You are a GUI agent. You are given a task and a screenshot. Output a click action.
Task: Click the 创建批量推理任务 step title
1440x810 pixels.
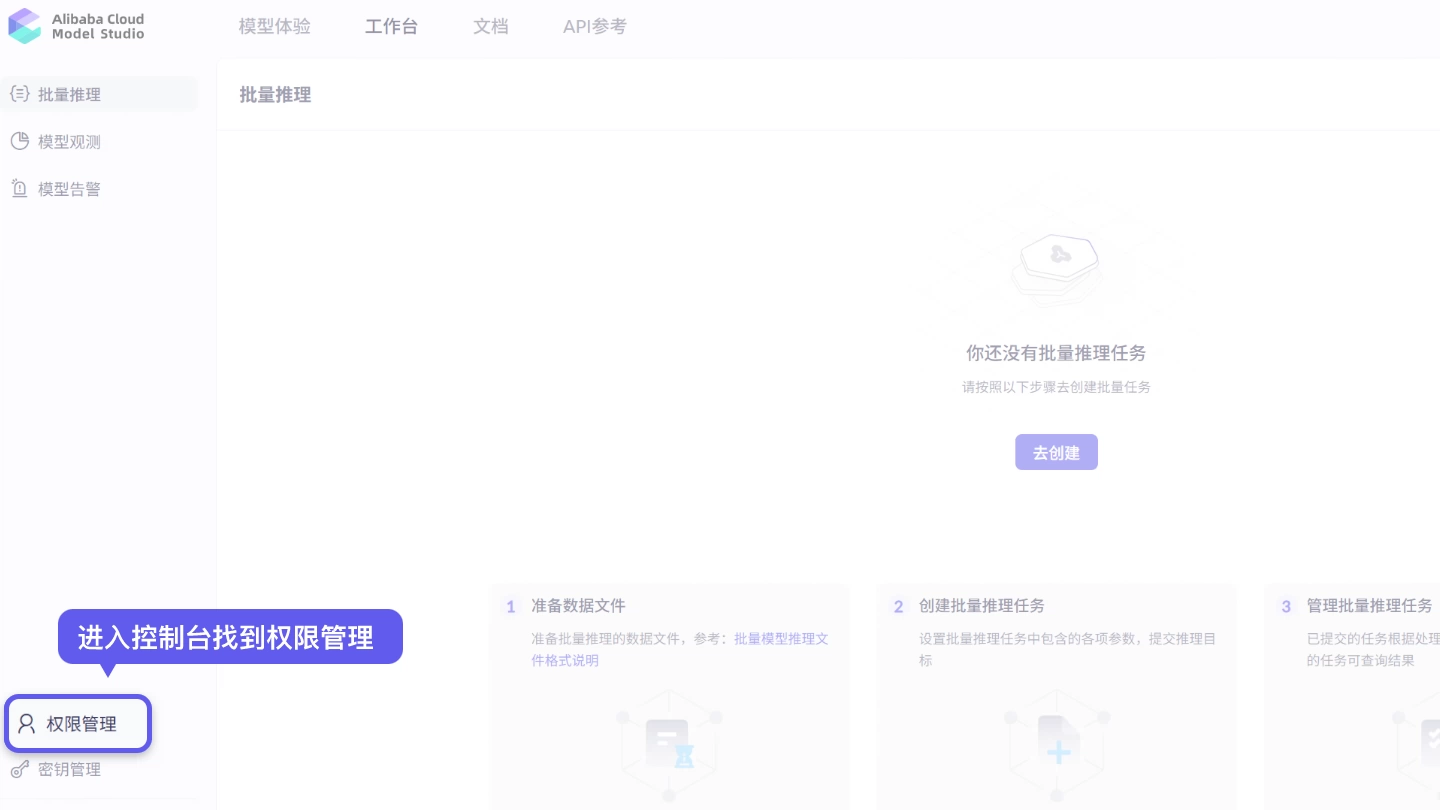click(x=982, y=606)
